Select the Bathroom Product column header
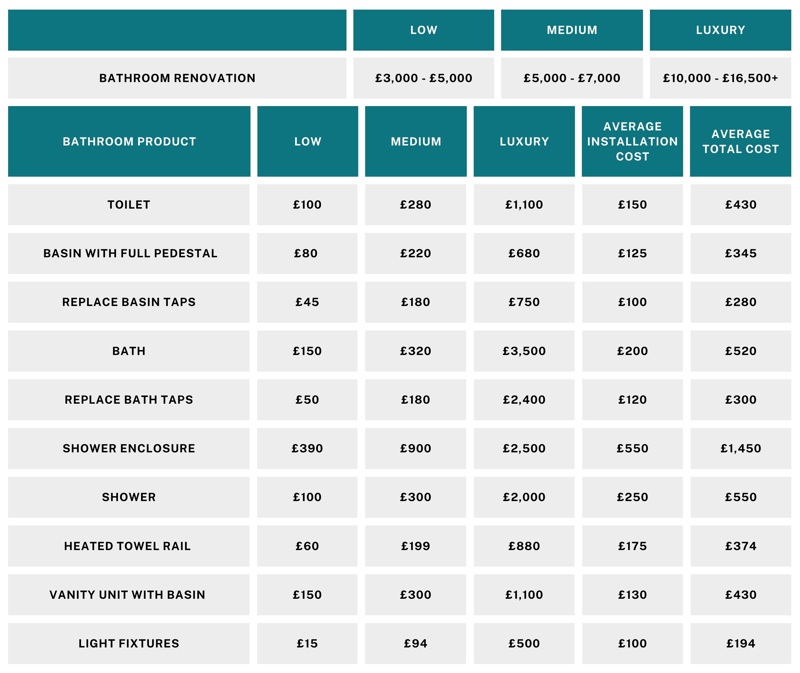This screenshot has width=800, height=673. click(129, 141)
